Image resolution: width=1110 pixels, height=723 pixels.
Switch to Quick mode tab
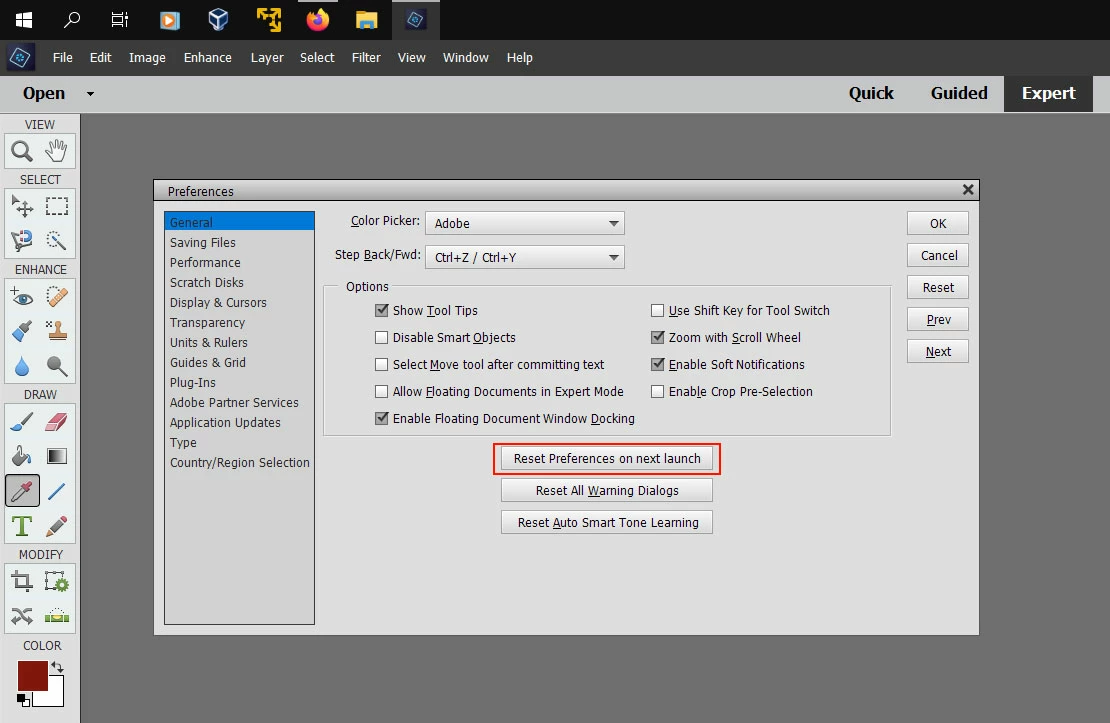pos(871,93)
